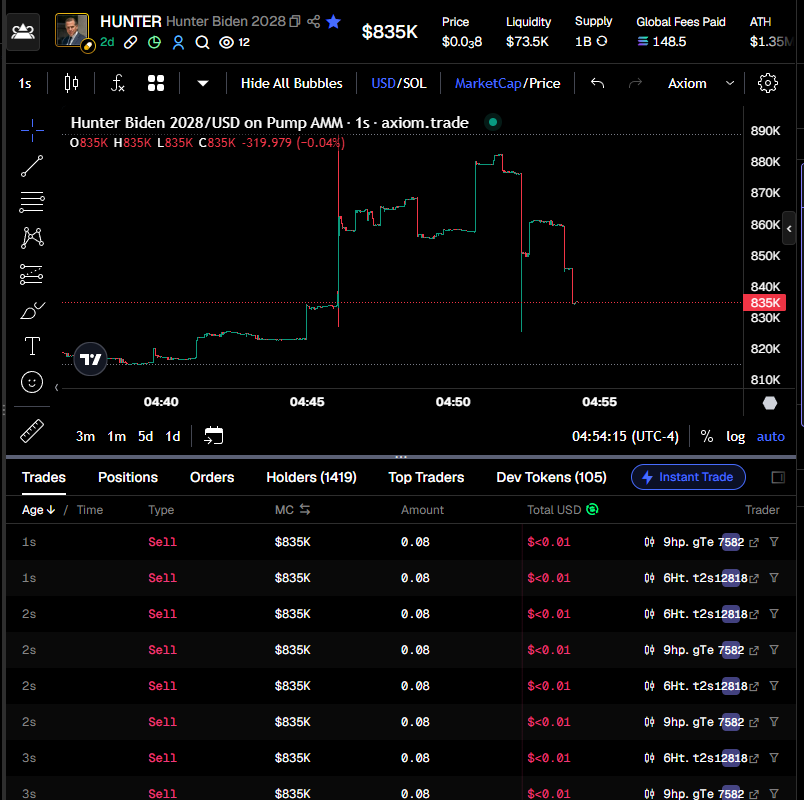
Task: Open the Axiom chart provider dropdown
Action: pos(700,83)
